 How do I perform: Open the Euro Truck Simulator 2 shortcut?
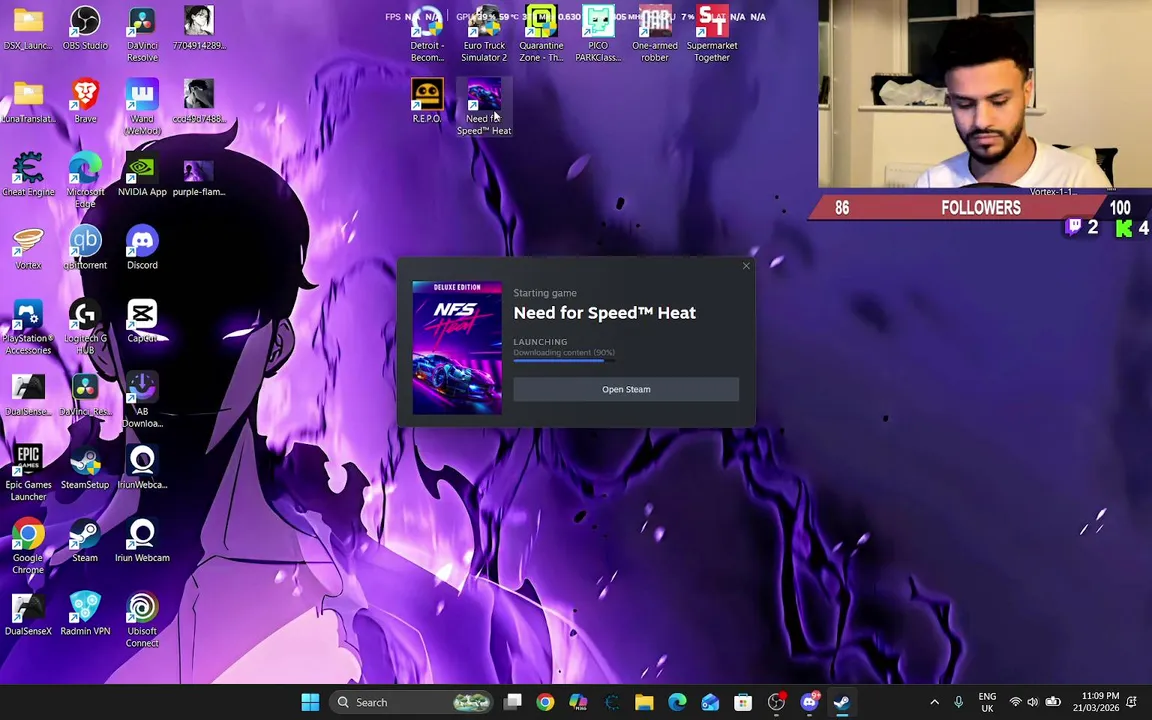tap(484, 34)
